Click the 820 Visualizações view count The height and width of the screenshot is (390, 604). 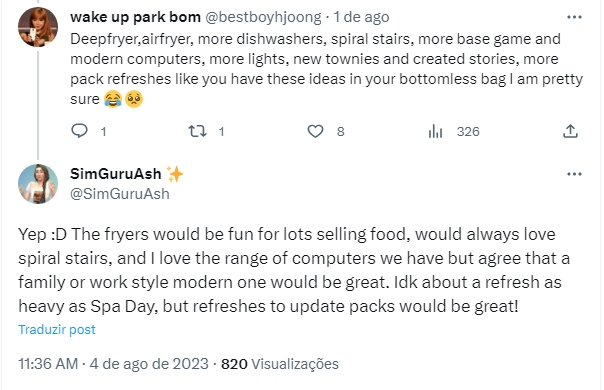tap(280, 364)
